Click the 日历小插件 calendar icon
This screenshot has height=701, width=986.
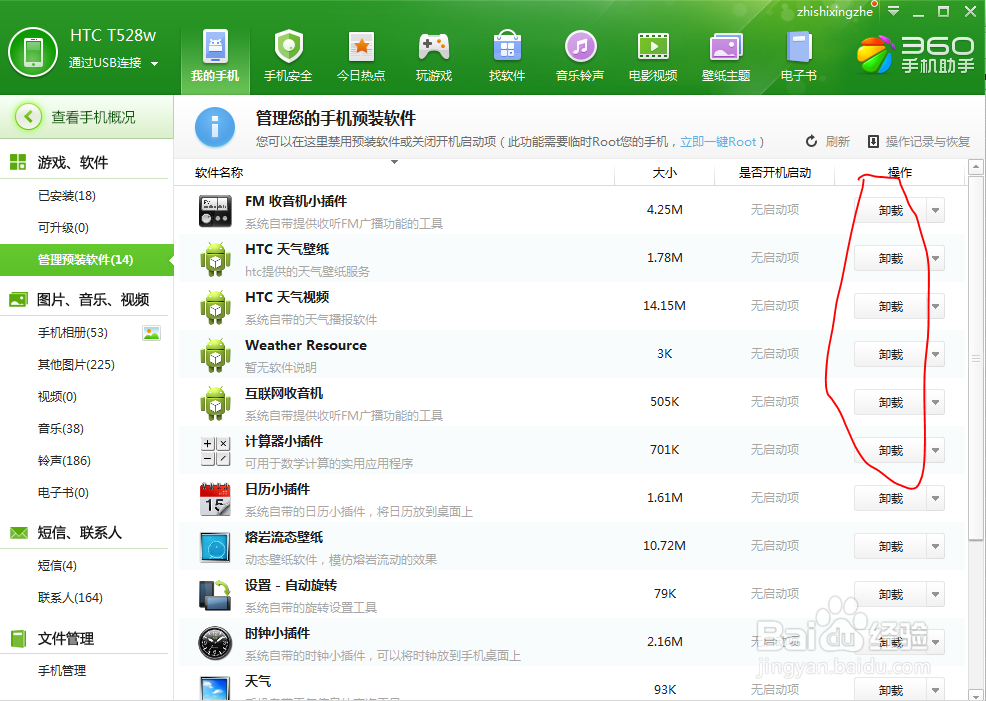(x=215, y=499)
